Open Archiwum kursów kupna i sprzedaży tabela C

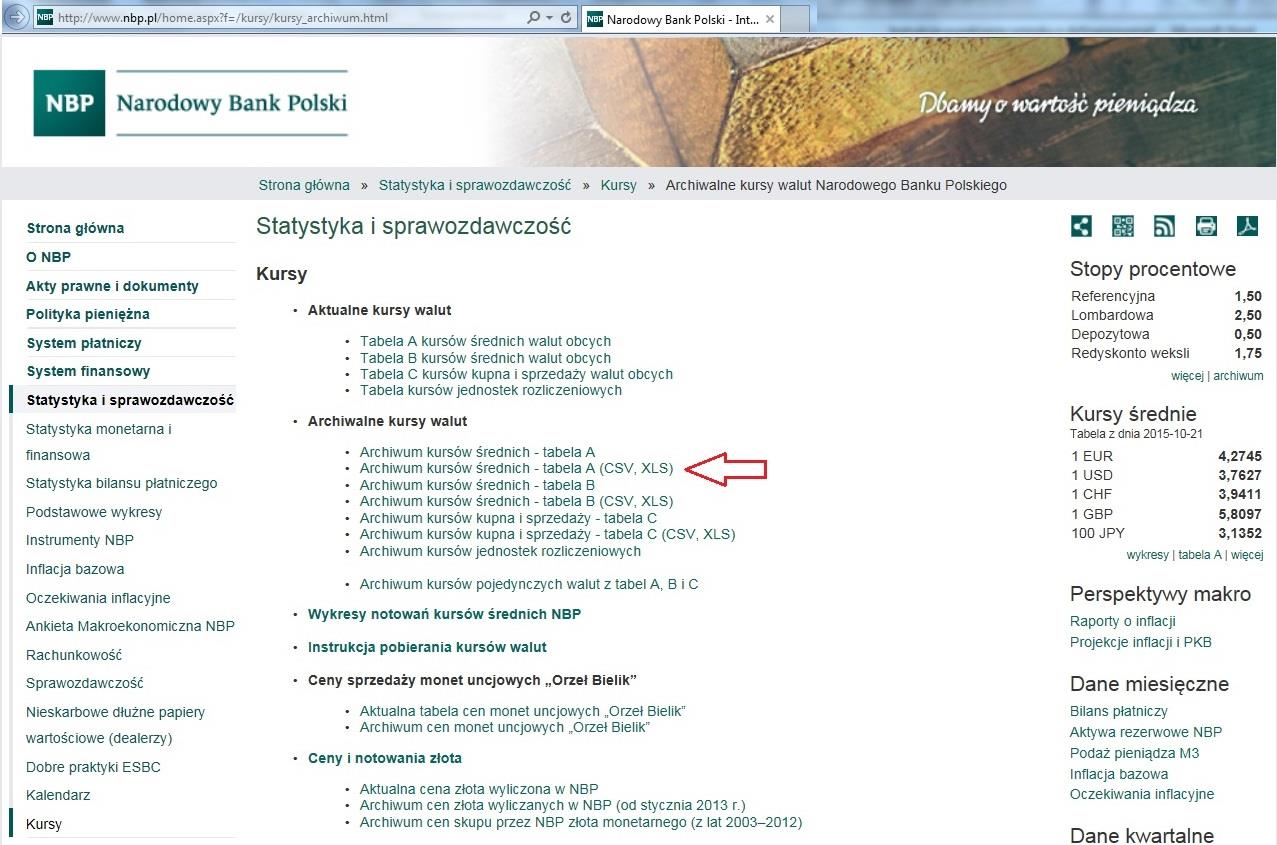coord(508,518)
